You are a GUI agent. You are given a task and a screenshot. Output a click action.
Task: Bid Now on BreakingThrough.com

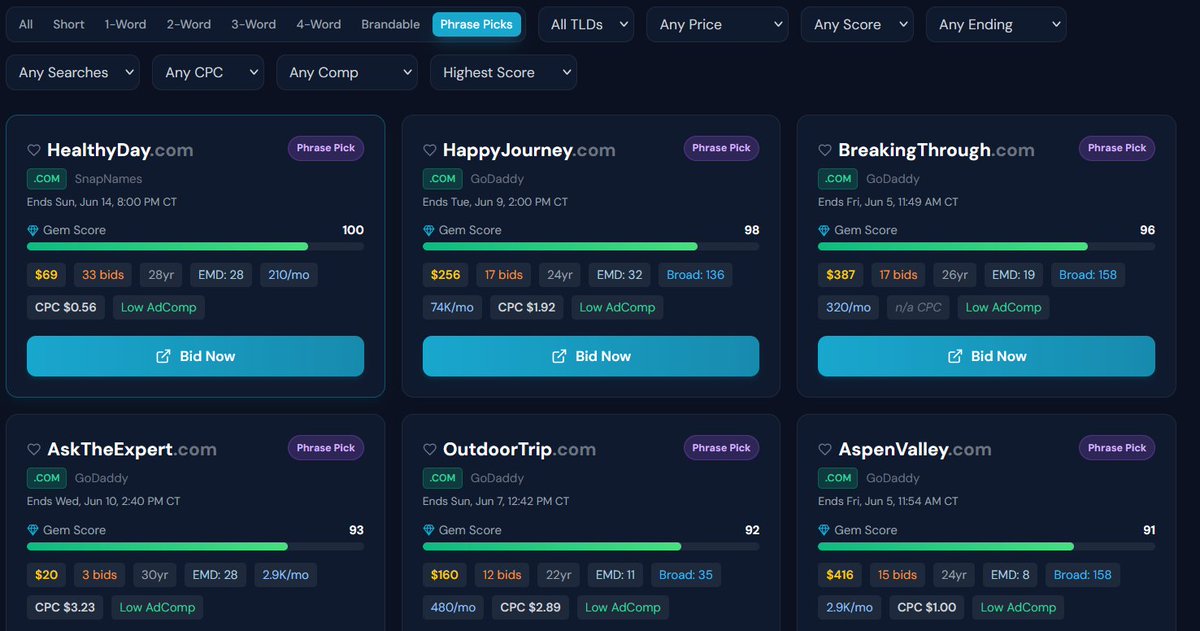click(x=986, y=356)
